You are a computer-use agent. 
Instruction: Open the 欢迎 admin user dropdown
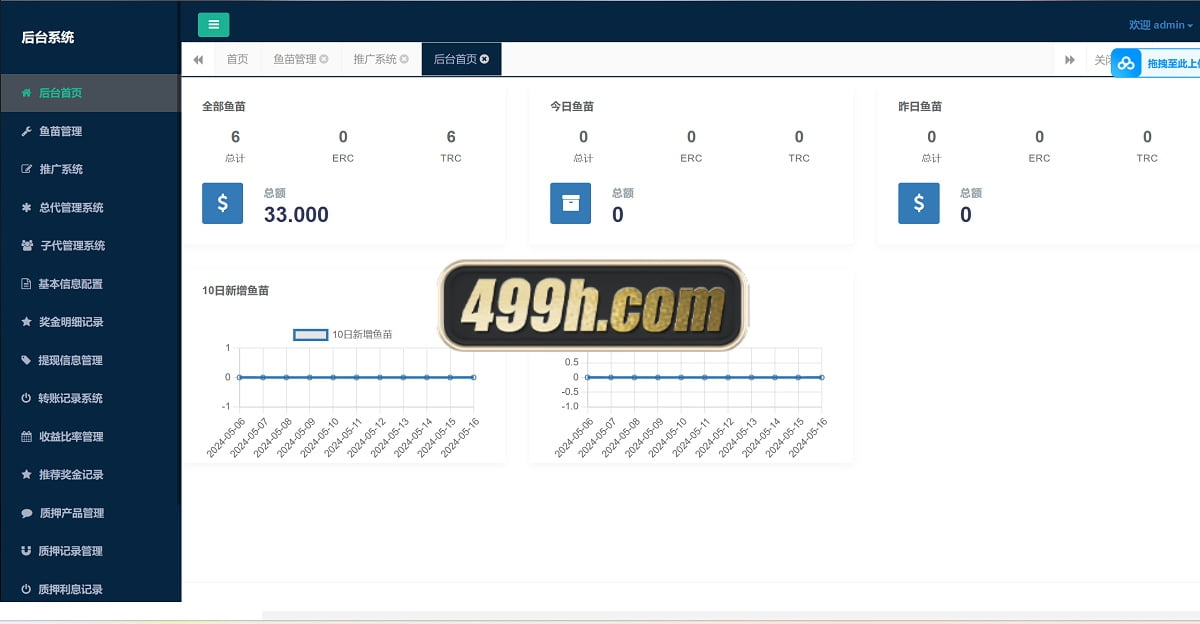tap(1161, 25)
